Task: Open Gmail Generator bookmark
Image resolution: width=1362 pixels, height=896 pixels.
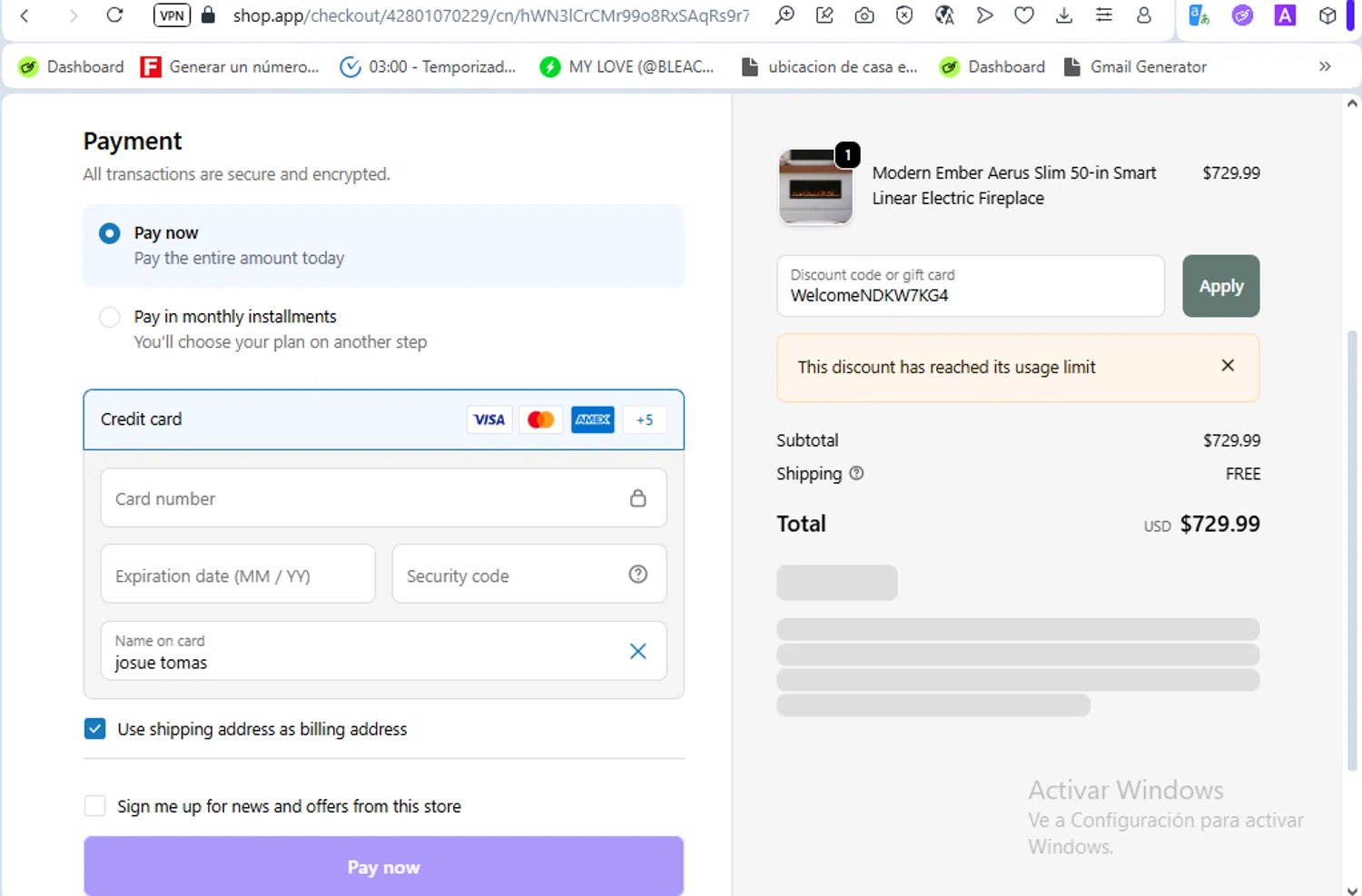Action: pos(1135,66)
